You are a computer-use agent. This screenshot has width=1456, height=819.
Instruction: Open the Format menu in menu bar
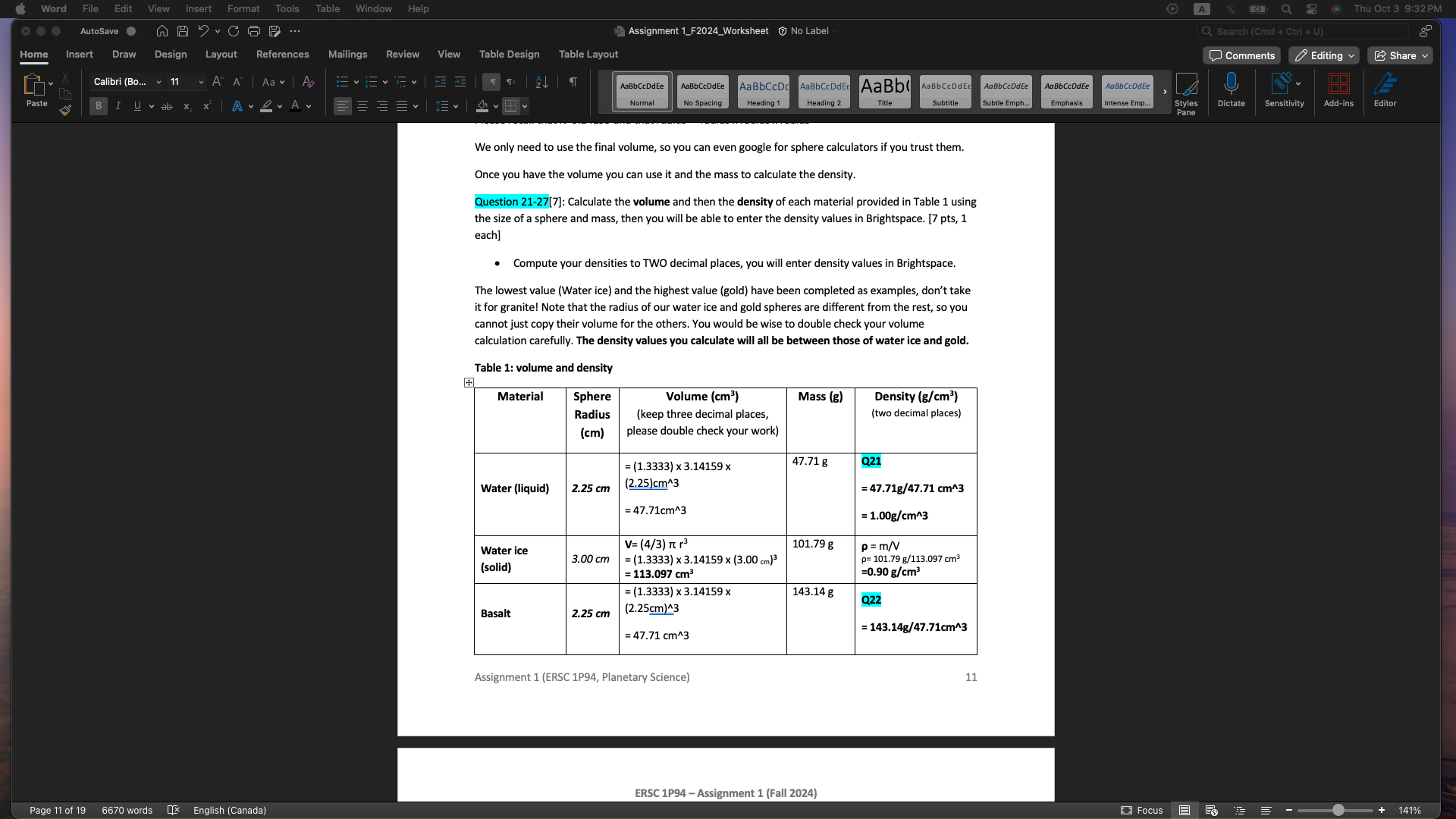click(243, 9)
